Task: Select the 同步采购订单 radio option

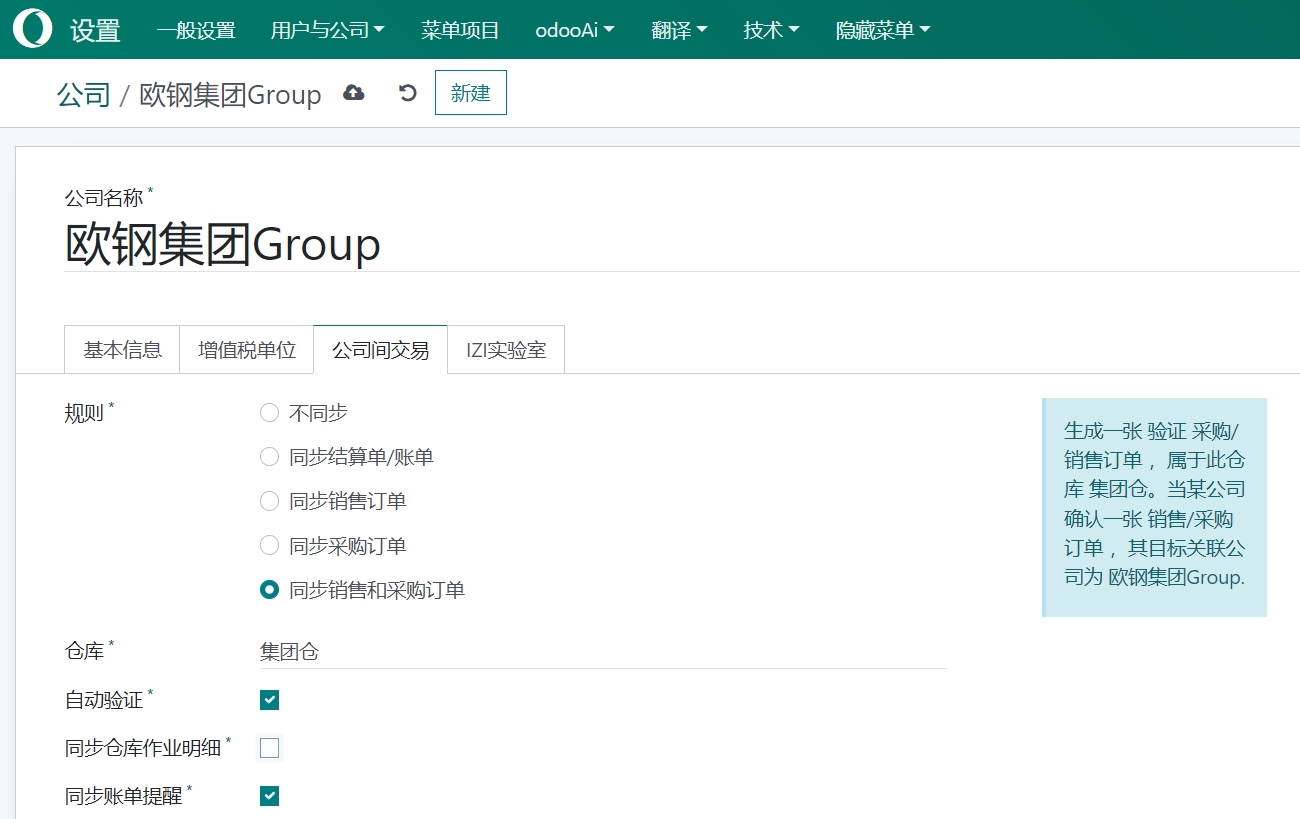Action: pos(269,546)
